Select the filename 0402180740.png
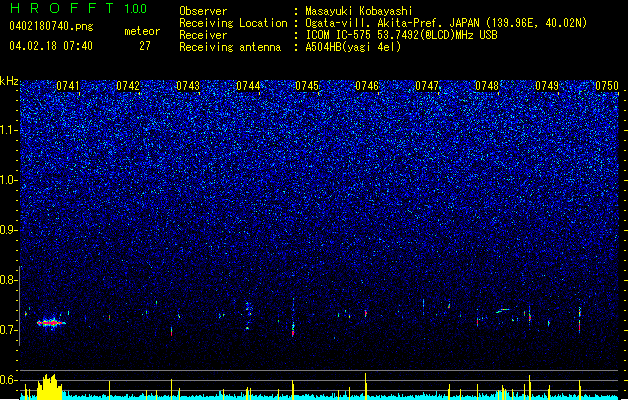Viewport: 629px width, 400px height. 51,26
